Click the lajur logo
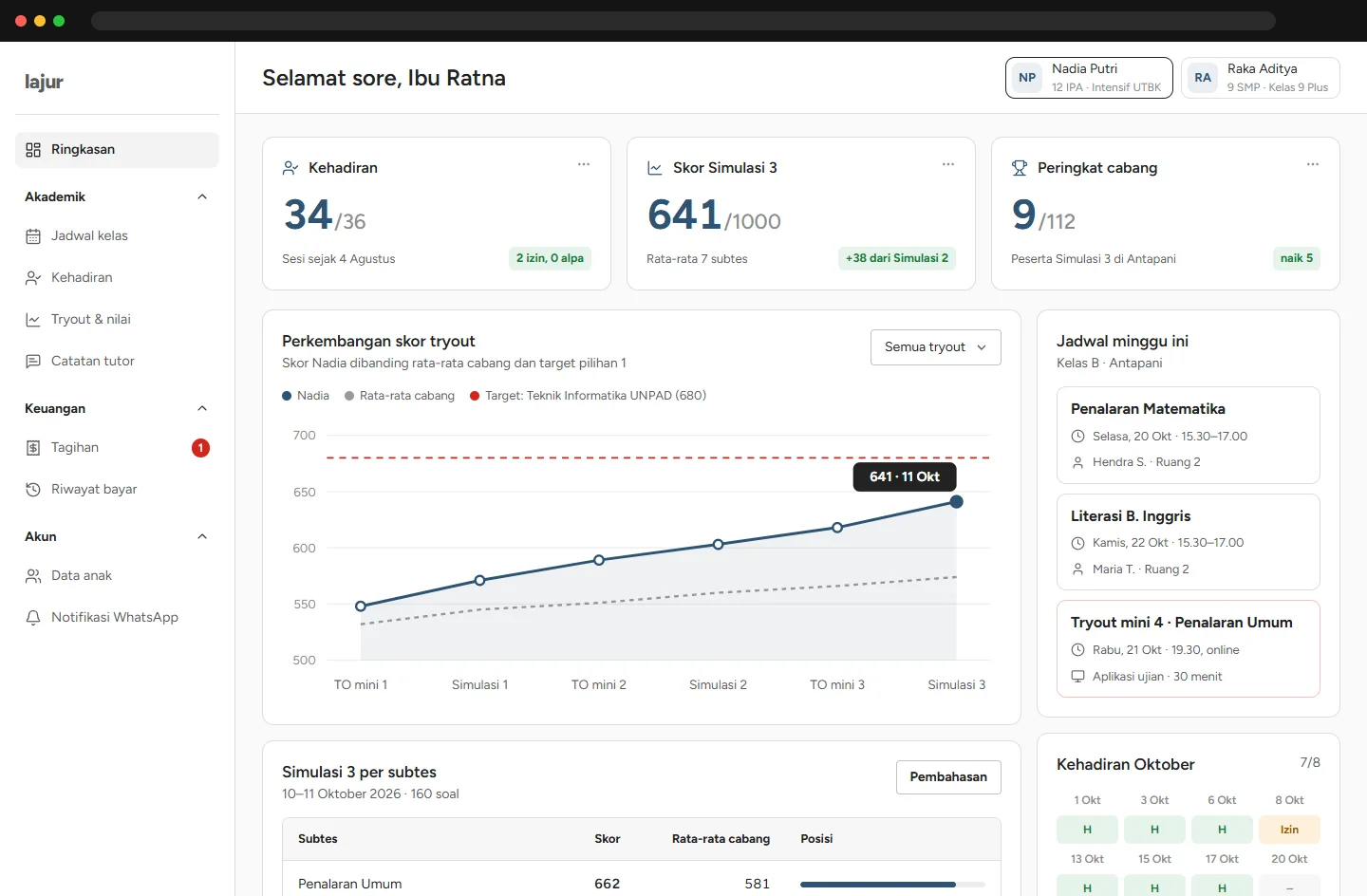 click(x=44, y=82)
